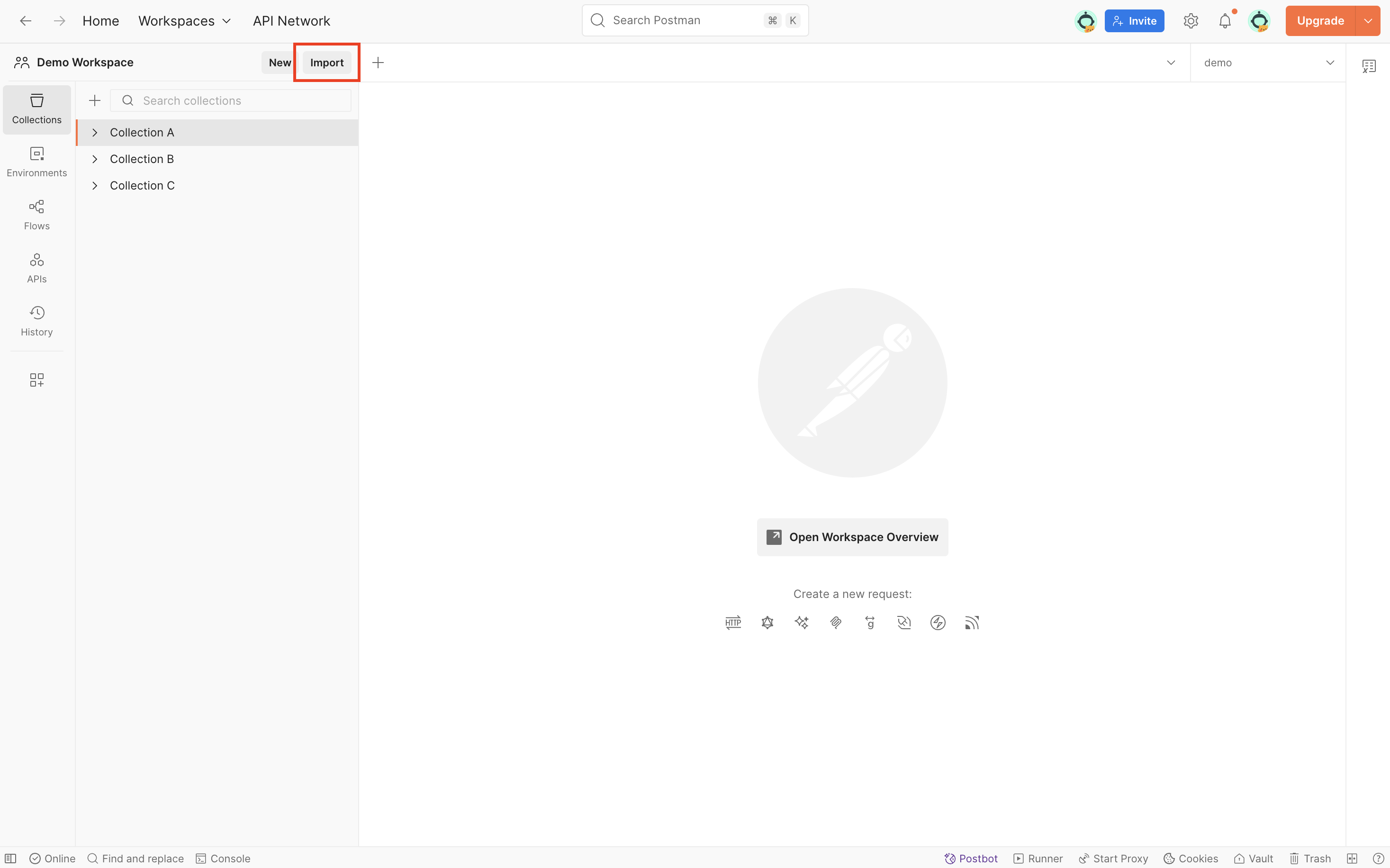Toggle sidebar icon in status bar
The image size is (1390, 868).
[10, 858]
